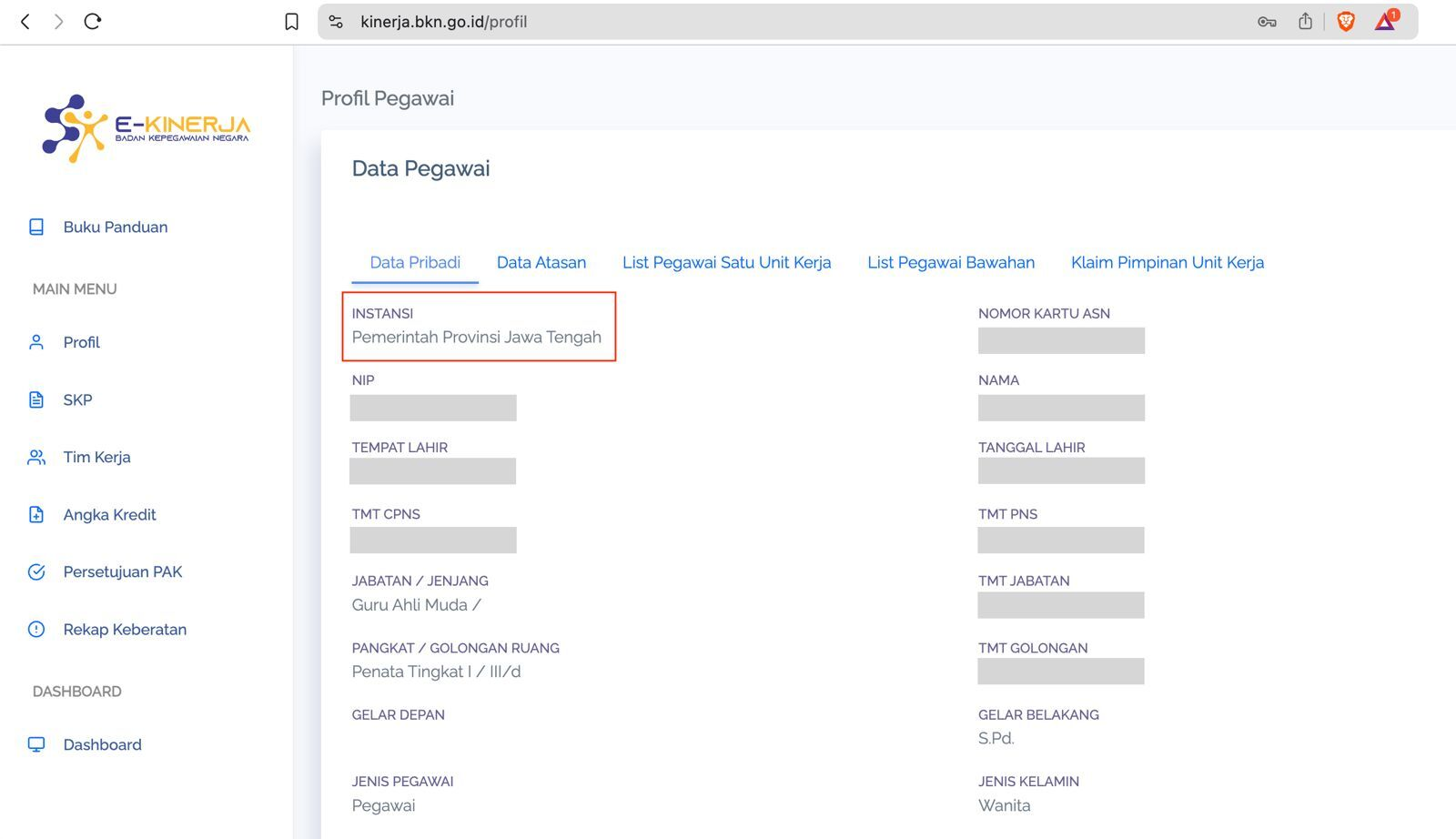Open Klaim Pimpinan Unit Kerja tab

1168,262
